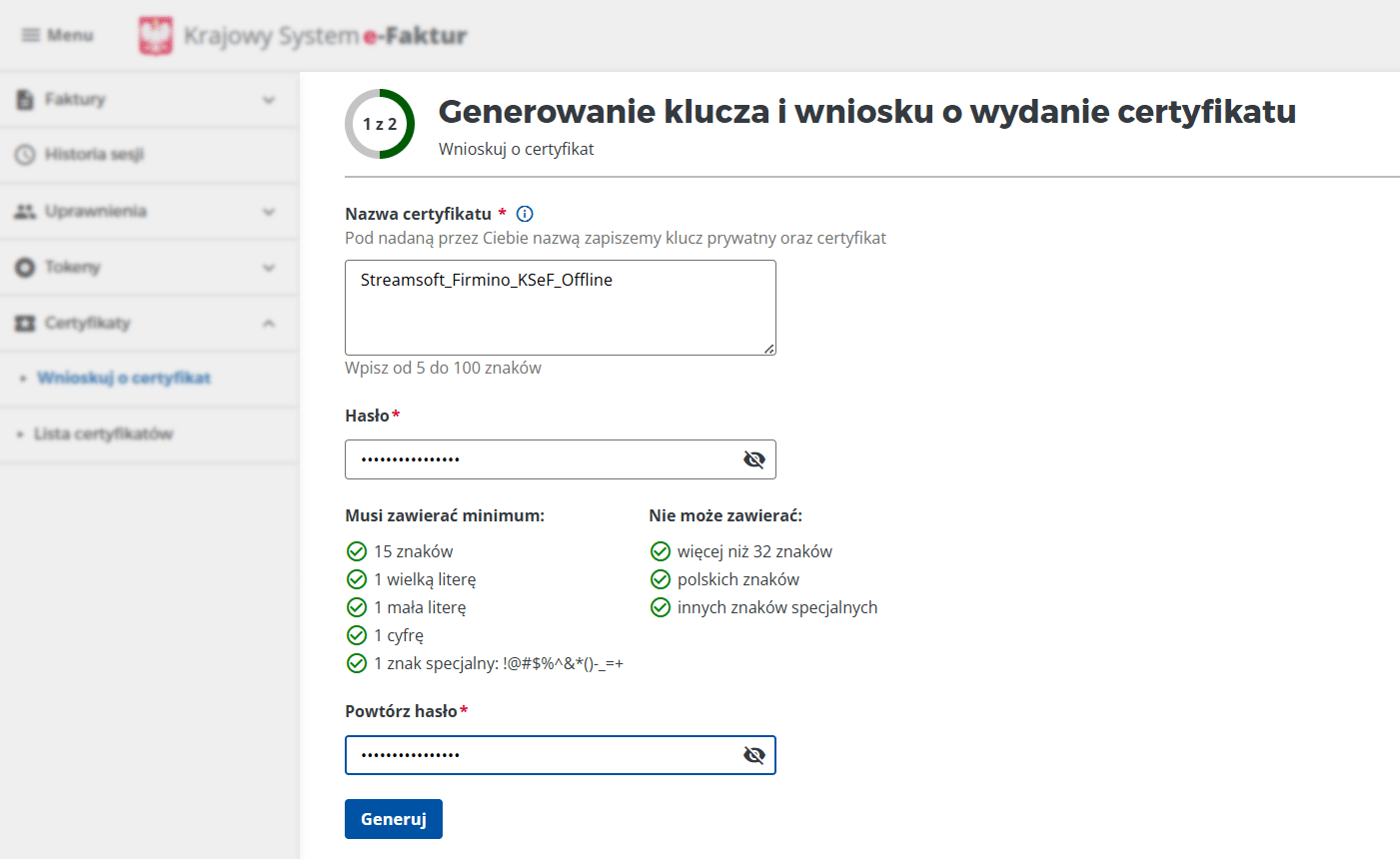Expand the Uprawnienia section
The width and height of the screenshot is (1400, 859).
[268, 211]
